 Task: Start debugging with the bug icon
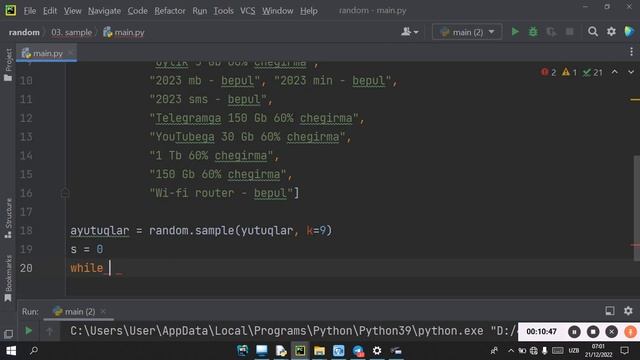click(x=533, y=32)
